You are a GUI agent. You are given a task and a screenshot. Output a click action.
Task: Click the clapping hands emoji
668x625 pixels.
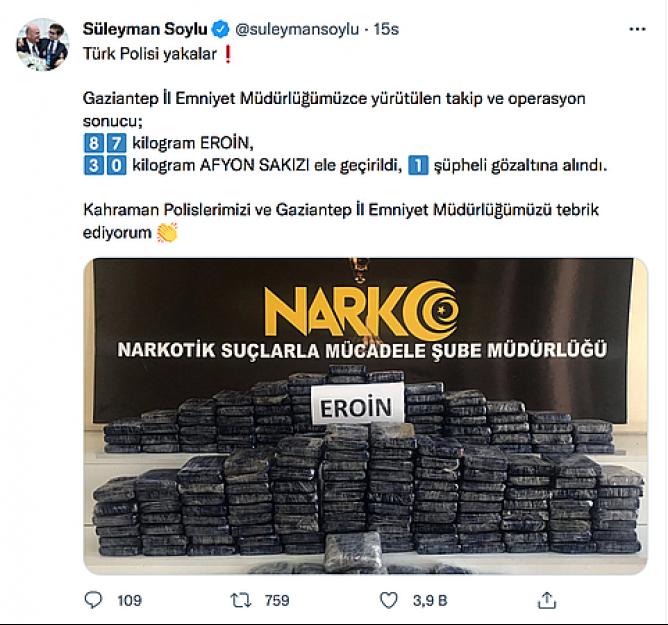tap(167, 233)
